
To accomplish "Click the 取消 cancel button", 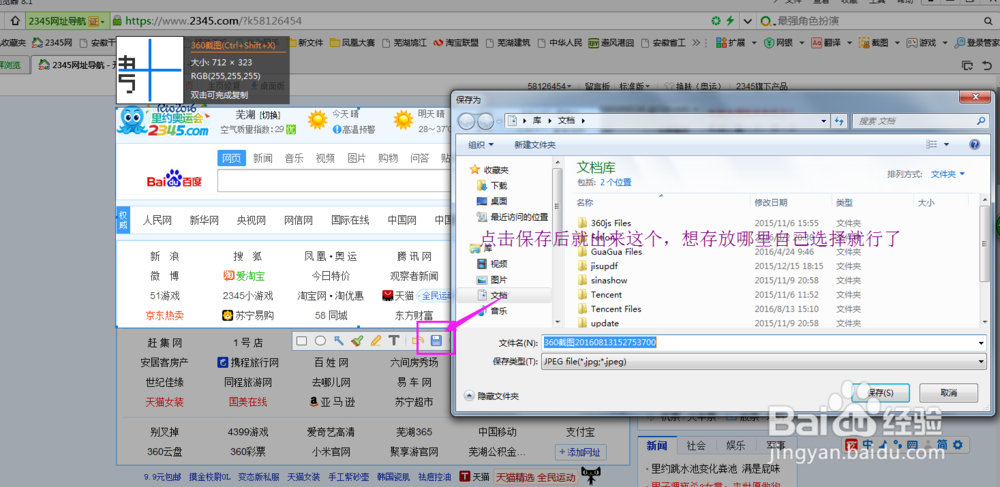I will [948, 392].
